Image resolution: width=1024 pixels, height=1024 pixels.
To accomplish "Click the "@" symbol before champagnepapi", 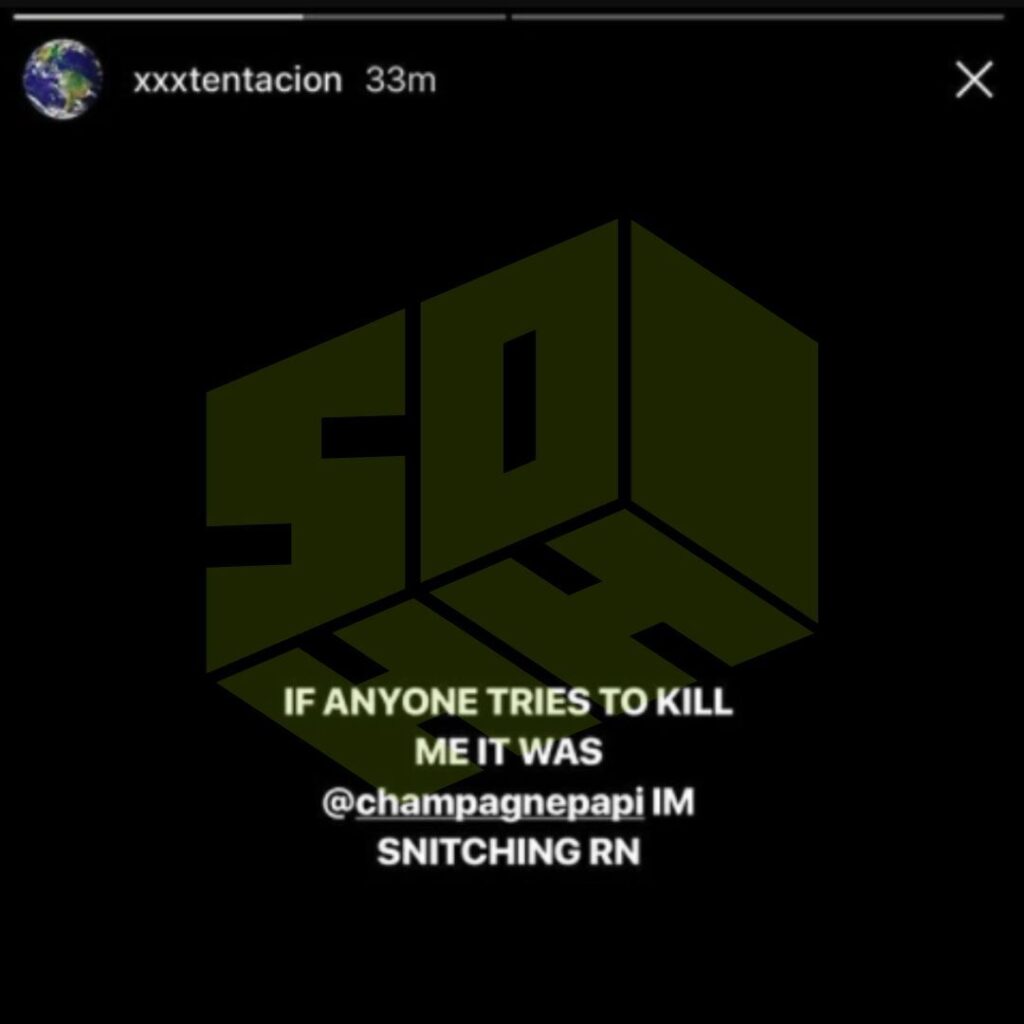I will pos(338,803).
